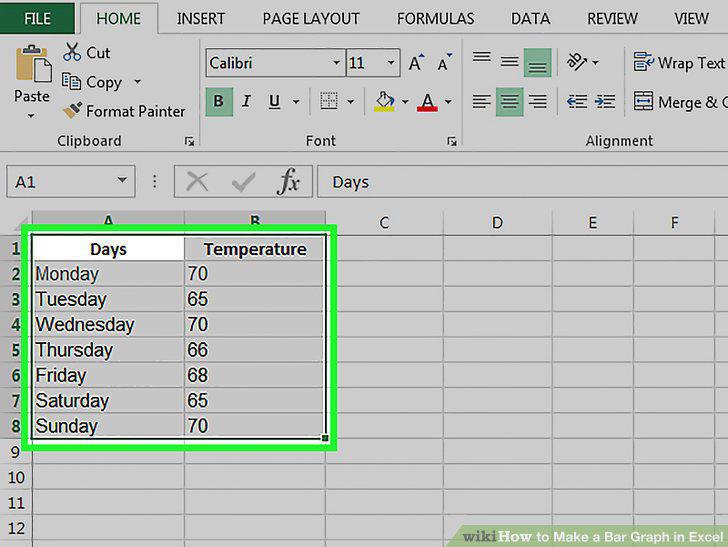Open underline style dropdown arrow
The width and height of the screenshot is (728, 547).
[x=296, y=101]
